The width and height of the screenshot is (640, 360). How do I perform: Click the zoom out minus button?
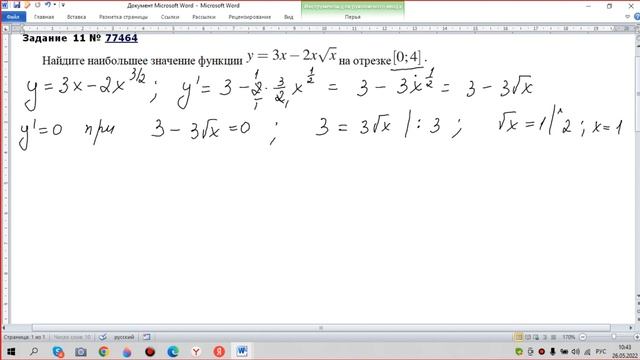(x=582, y=337)
